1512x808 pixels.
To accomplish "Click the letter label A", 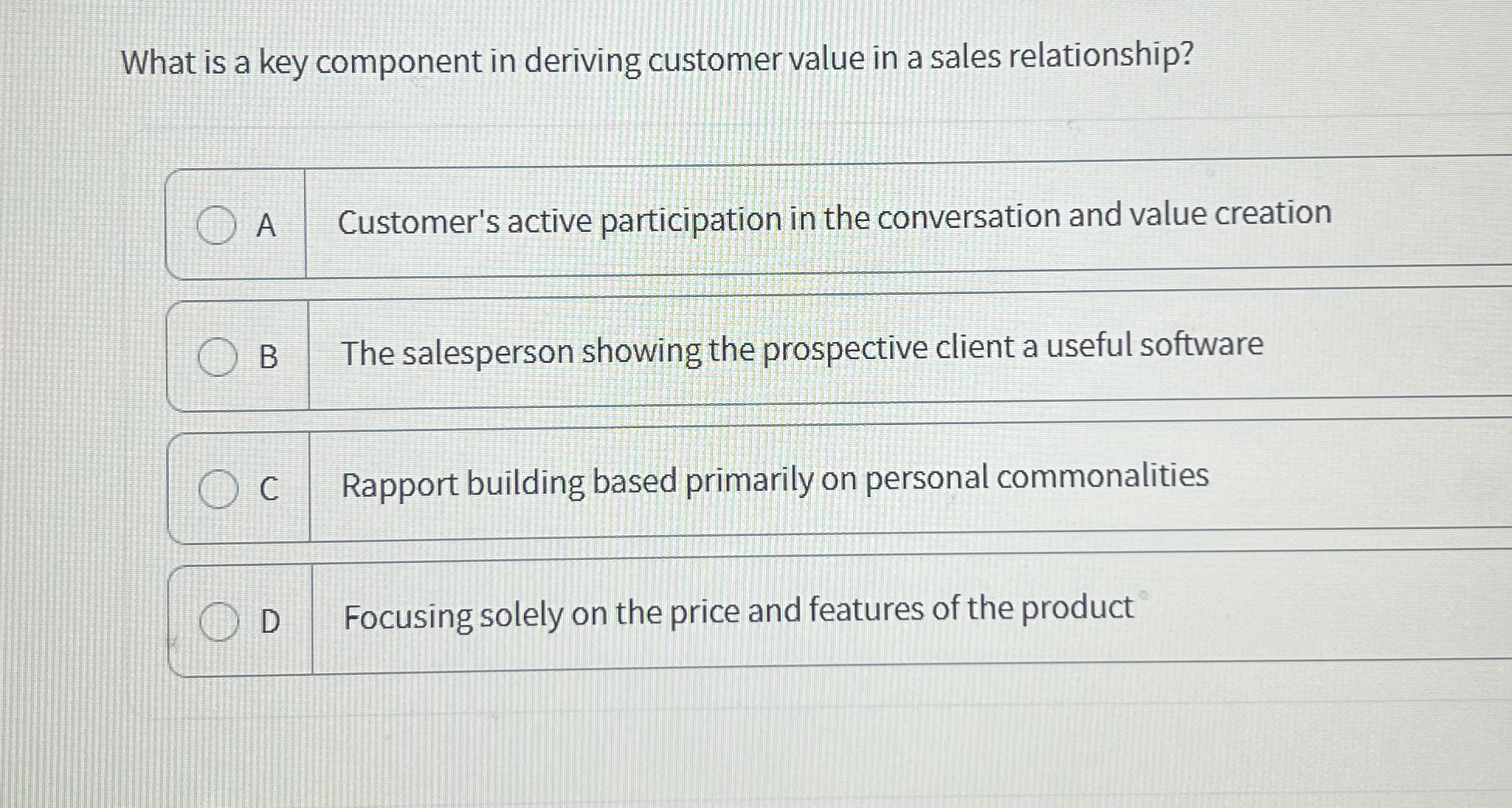I will pos(268,224).
